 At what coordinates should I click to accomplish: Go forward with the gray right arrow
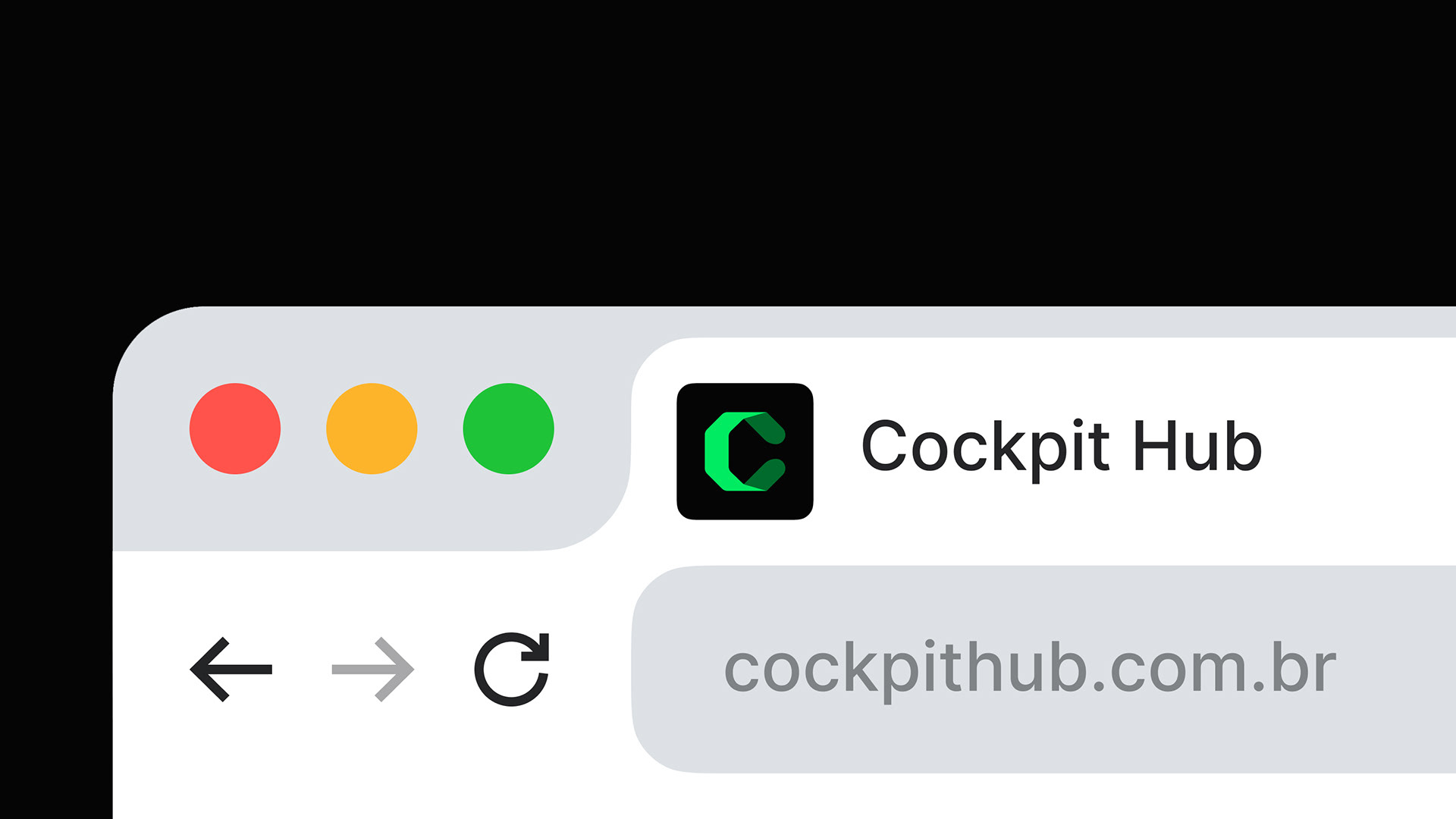373,669
